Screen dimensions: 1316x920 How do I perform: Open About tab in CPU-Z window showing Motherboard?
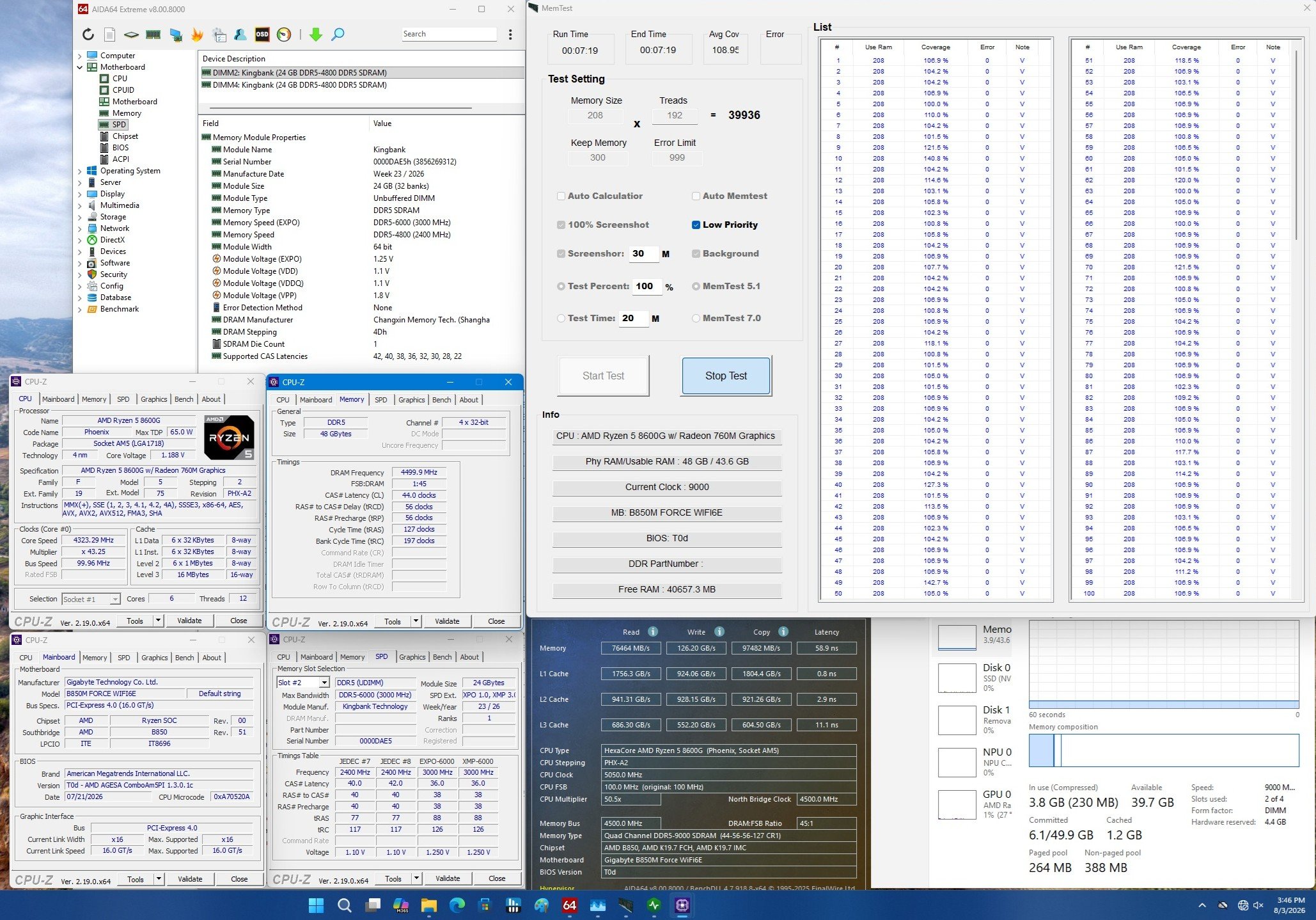(x=212, y=658)
